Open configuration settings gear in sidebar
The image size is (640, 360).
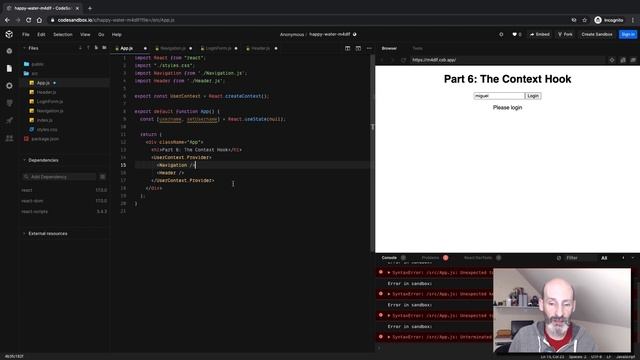point(9,86)
